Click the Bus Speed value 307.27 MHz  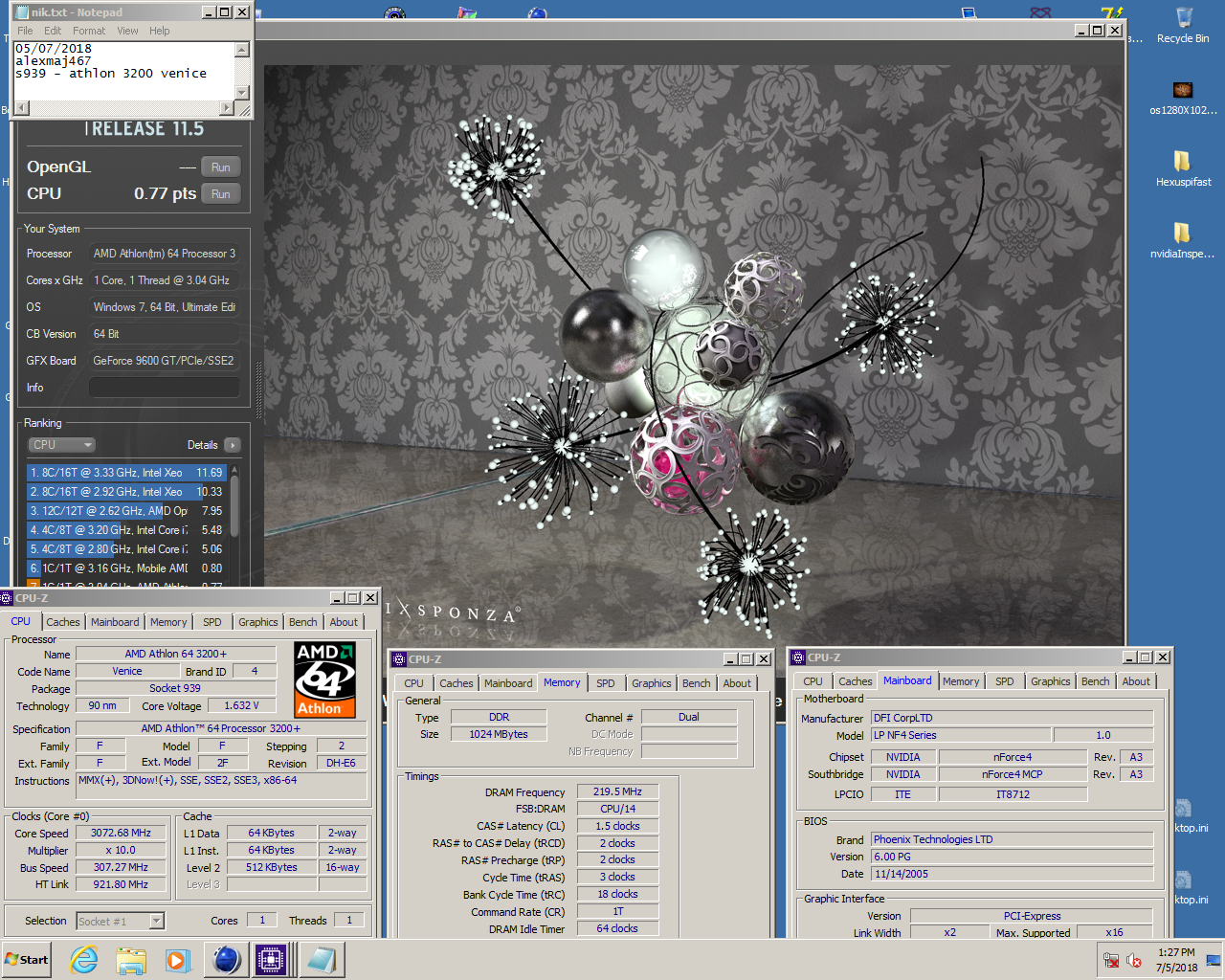[x=122, y=868]
